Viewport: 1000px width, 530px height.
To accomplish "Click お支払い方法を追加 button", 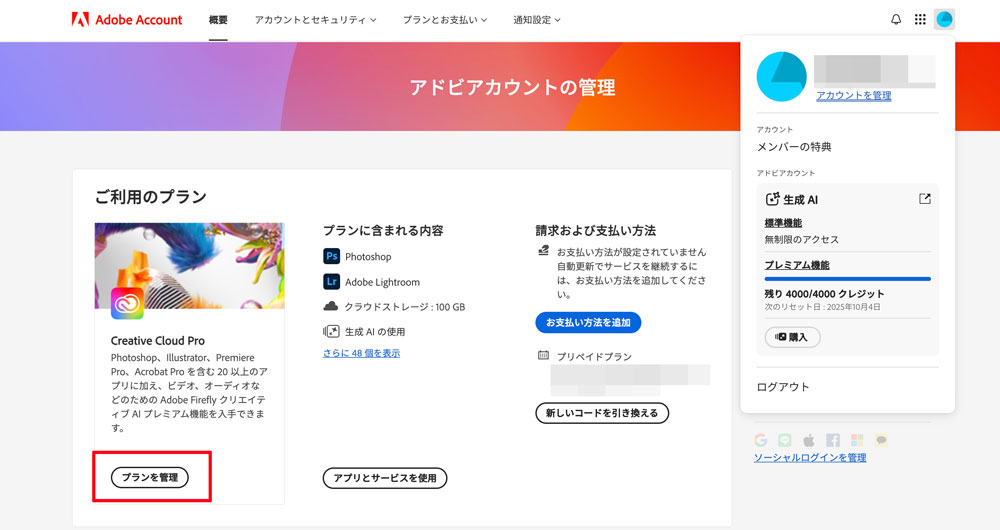I will coord(587,322).
